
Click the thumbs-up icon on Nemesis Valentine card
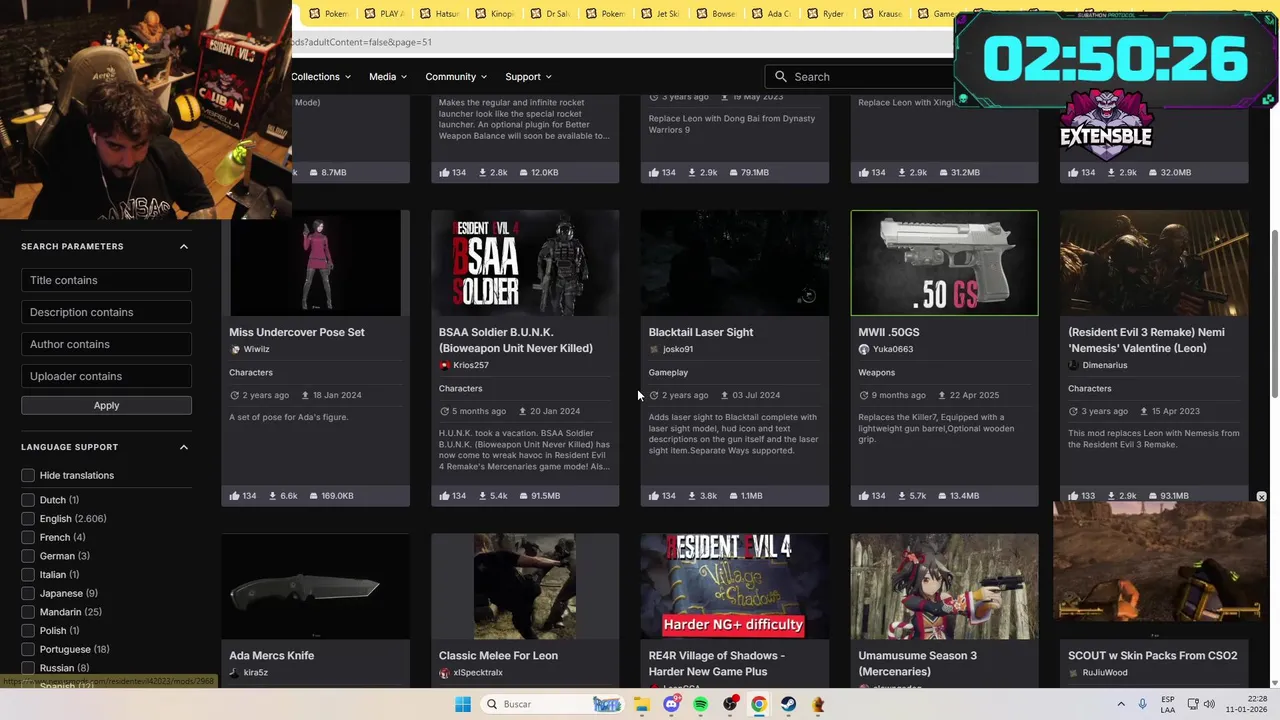(x=1073, y=496)
